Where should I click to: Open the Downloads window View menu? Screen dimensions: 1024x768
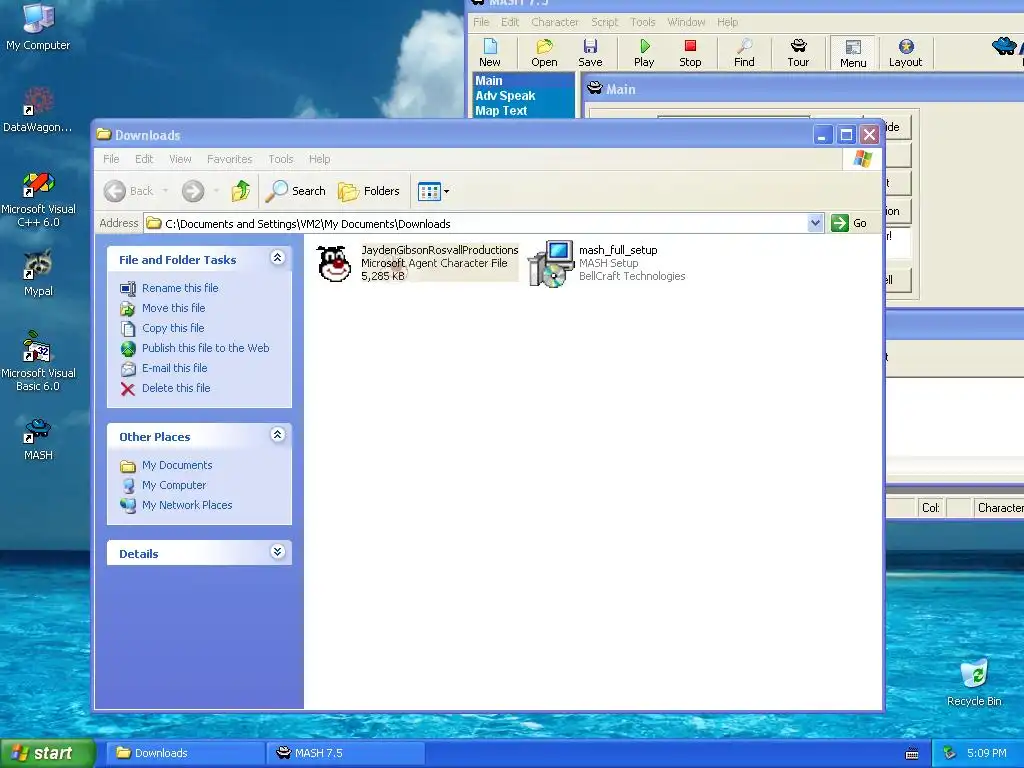[x=180, y=159]
